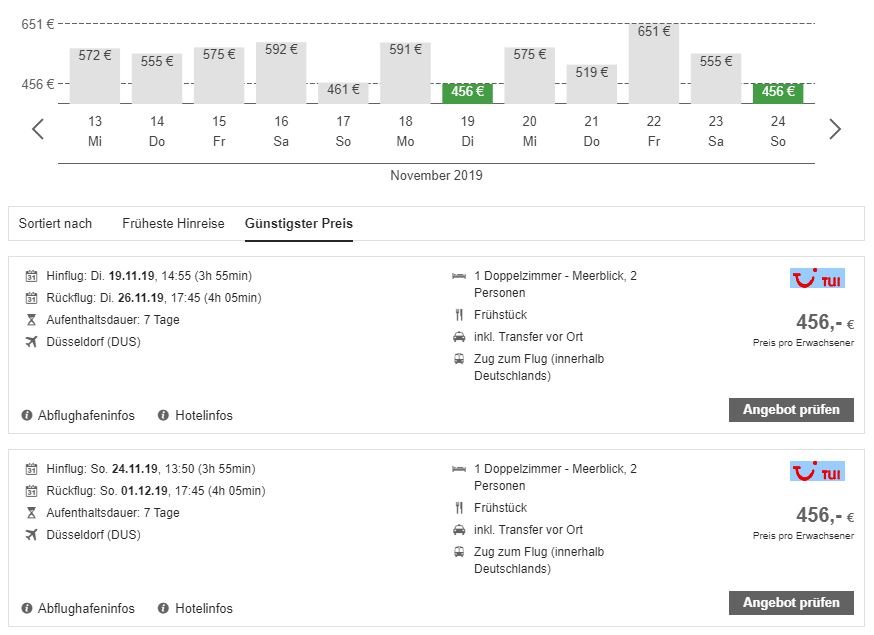Screen dimensions: 874x635
Task: Check the offer departing 19.11.19
Action: pyautogui.click(x=791, y=409)
